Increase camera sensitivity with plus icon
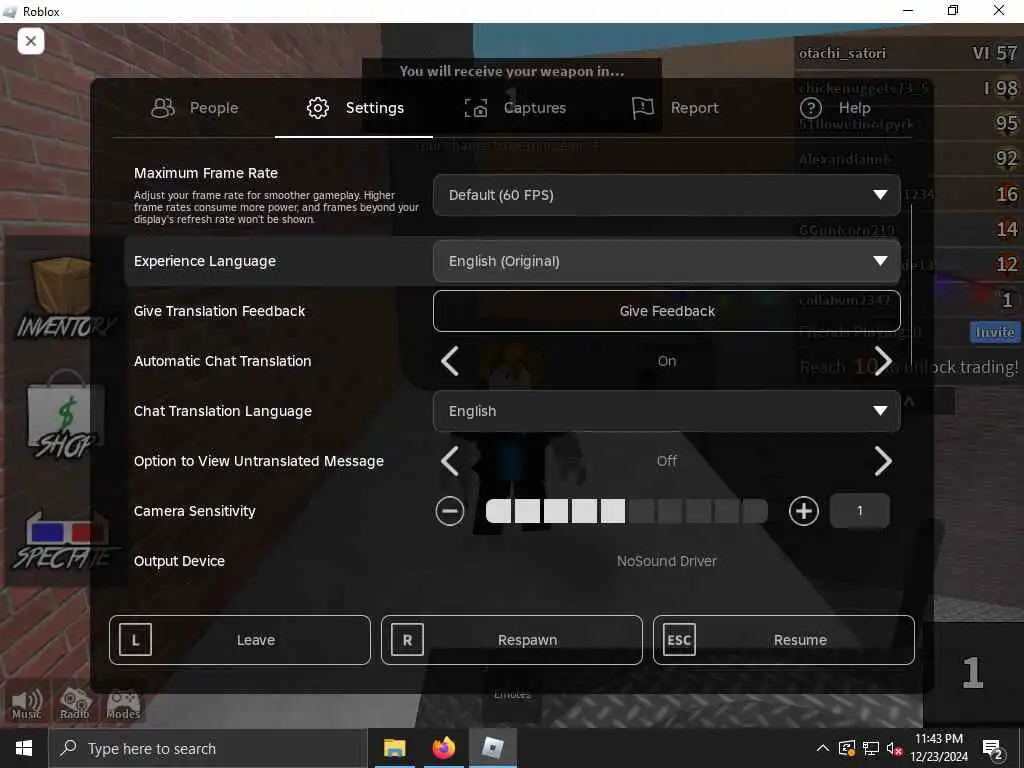The image size is (1024, 768). click(x=804, y=511)
